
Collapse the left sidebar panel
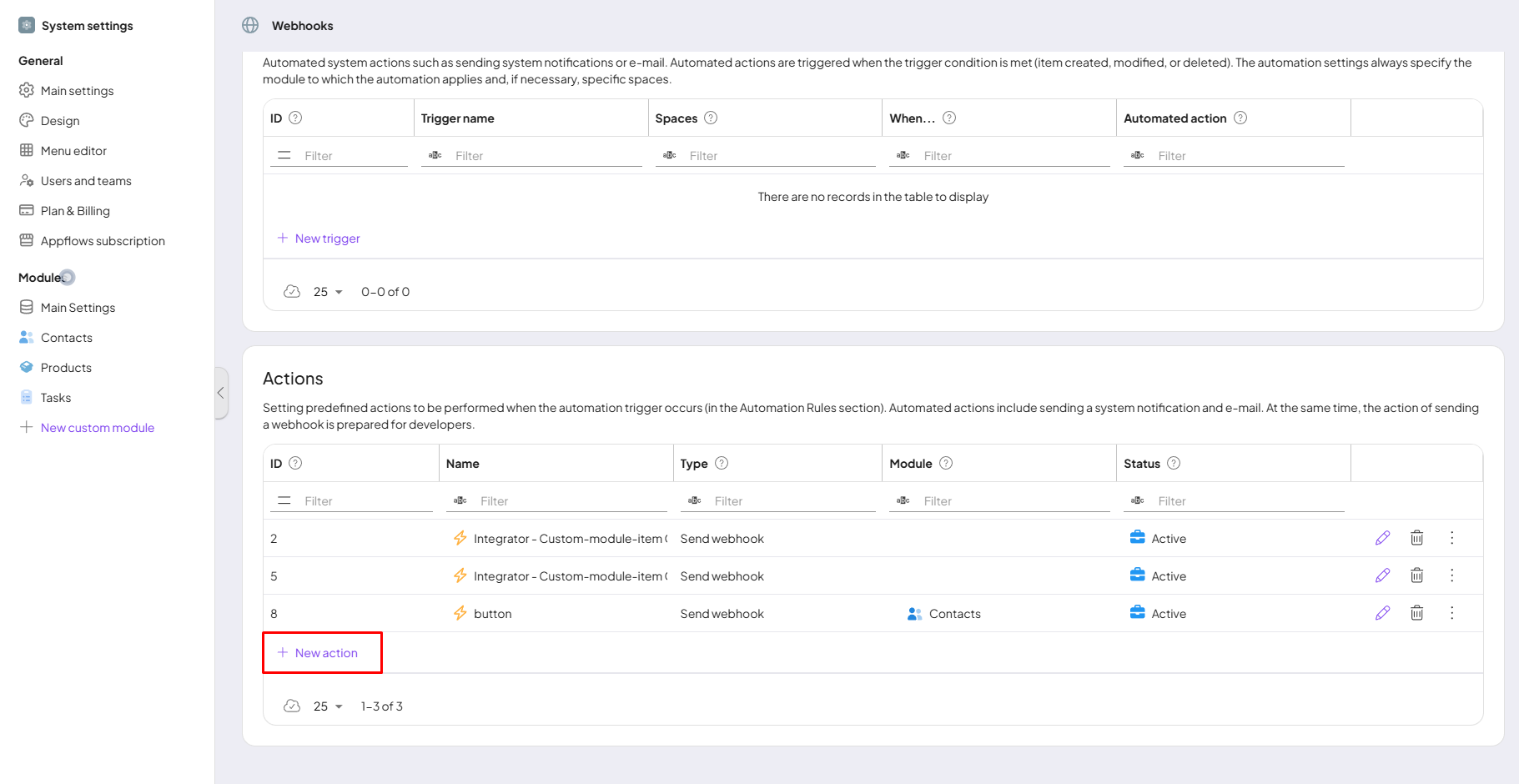(221, 393)
